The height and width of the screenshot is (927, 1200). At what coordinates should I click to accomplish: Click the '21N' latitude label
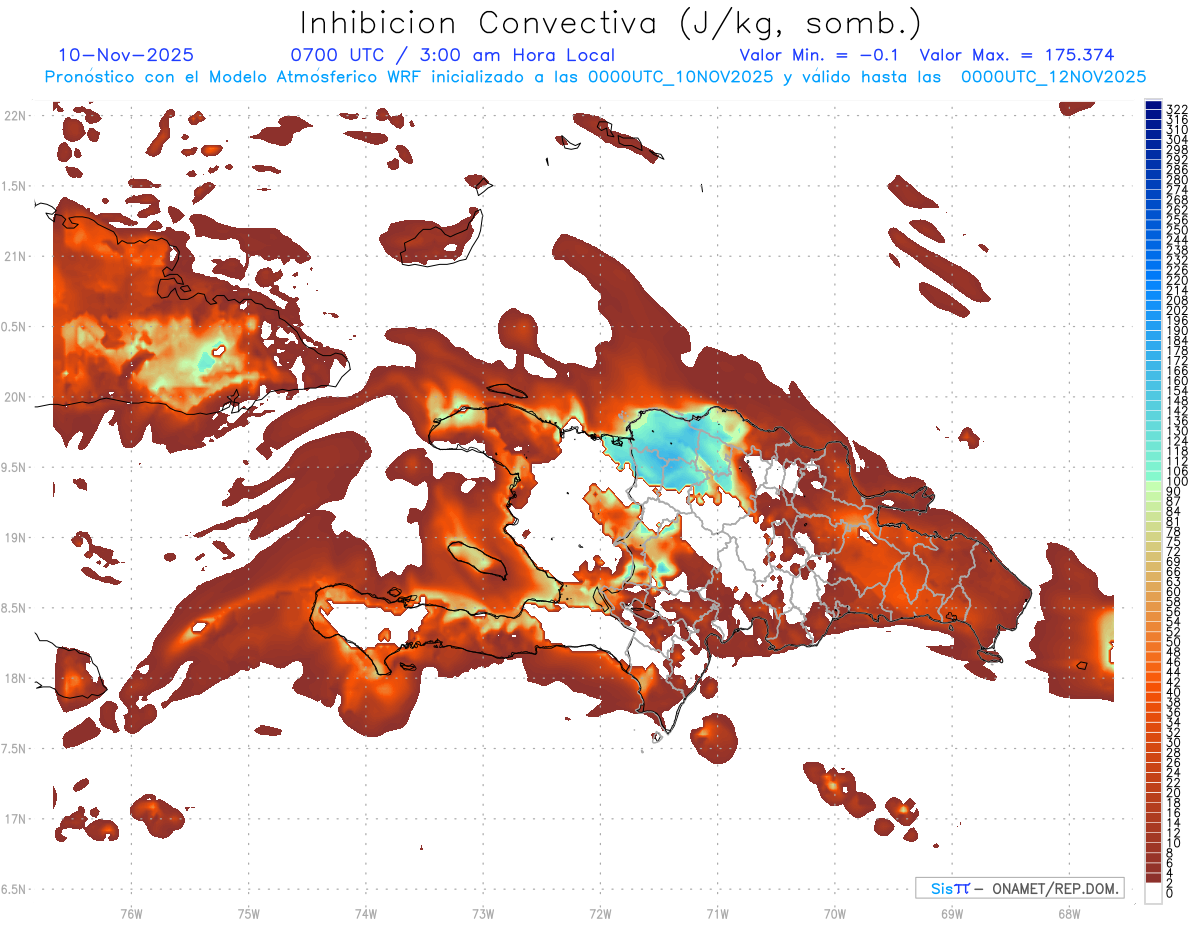pyautogui.click(x=14, y=256)
